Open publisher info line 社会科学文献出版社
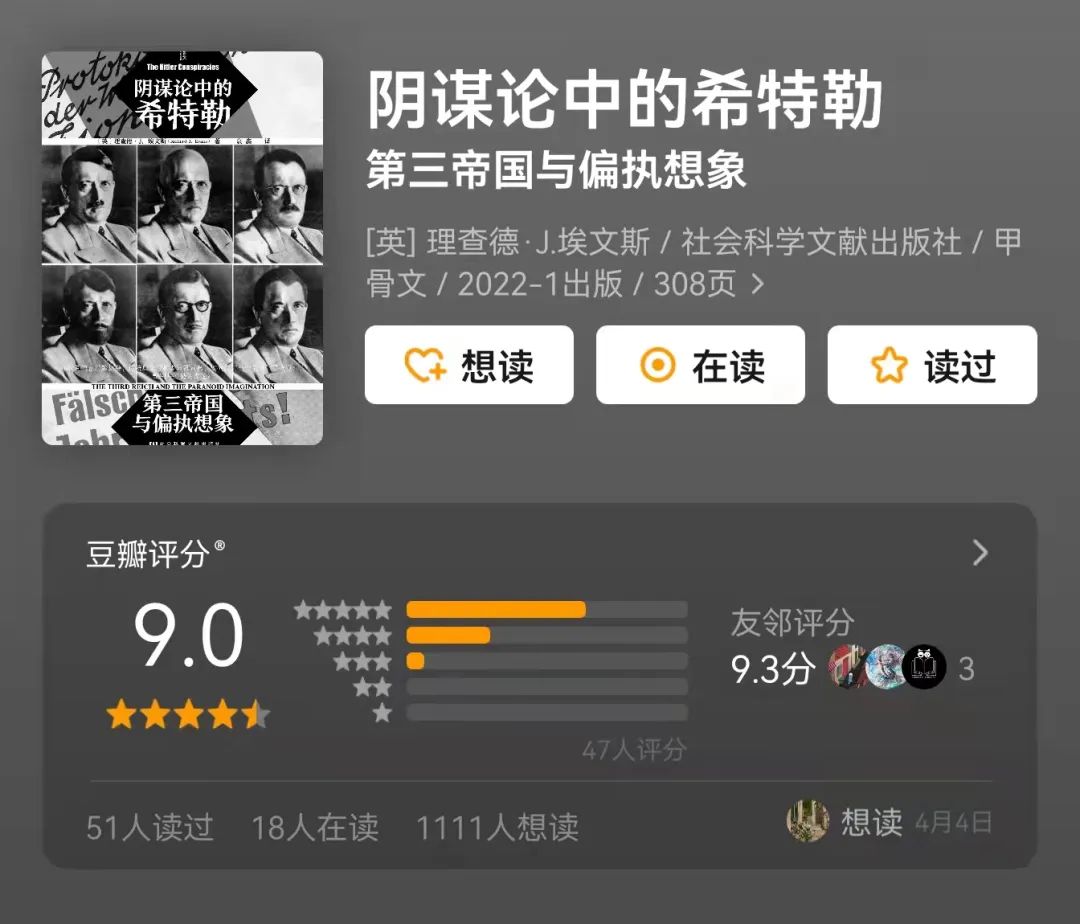Image resolution: width=1080 pixels, height=924 pixels. coord(822,242)
